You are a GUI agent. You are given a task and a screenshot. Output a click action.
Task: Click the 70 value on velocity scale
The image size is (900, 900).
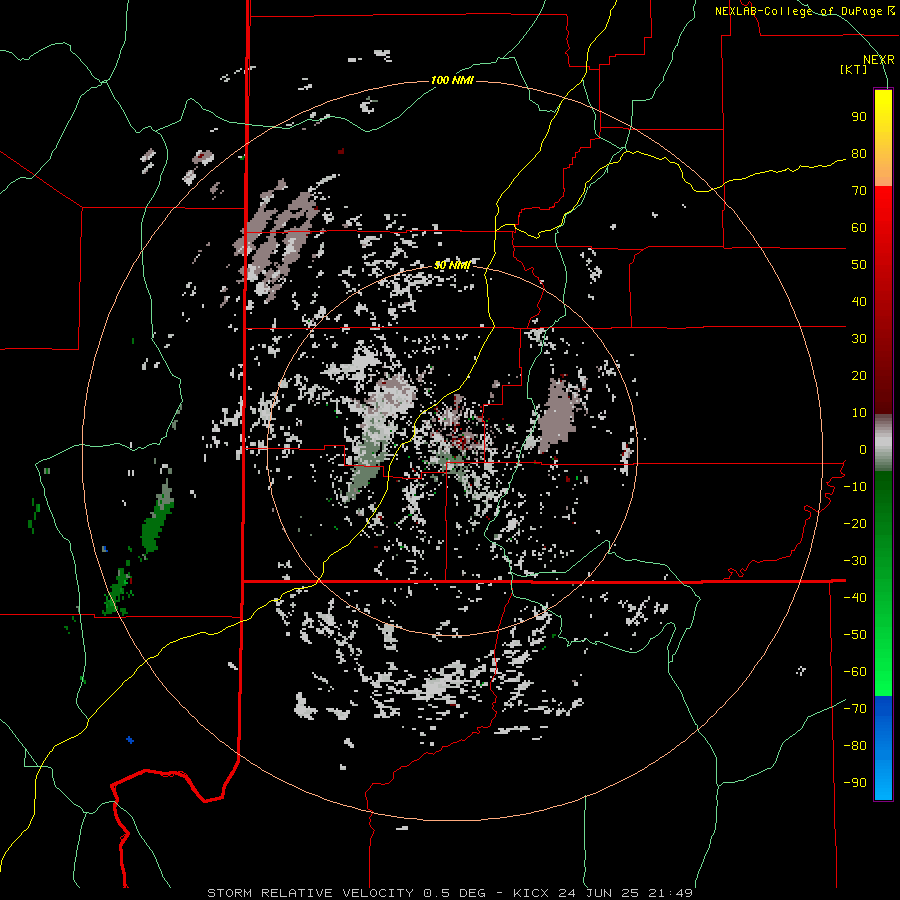click(x=859, y=191)
